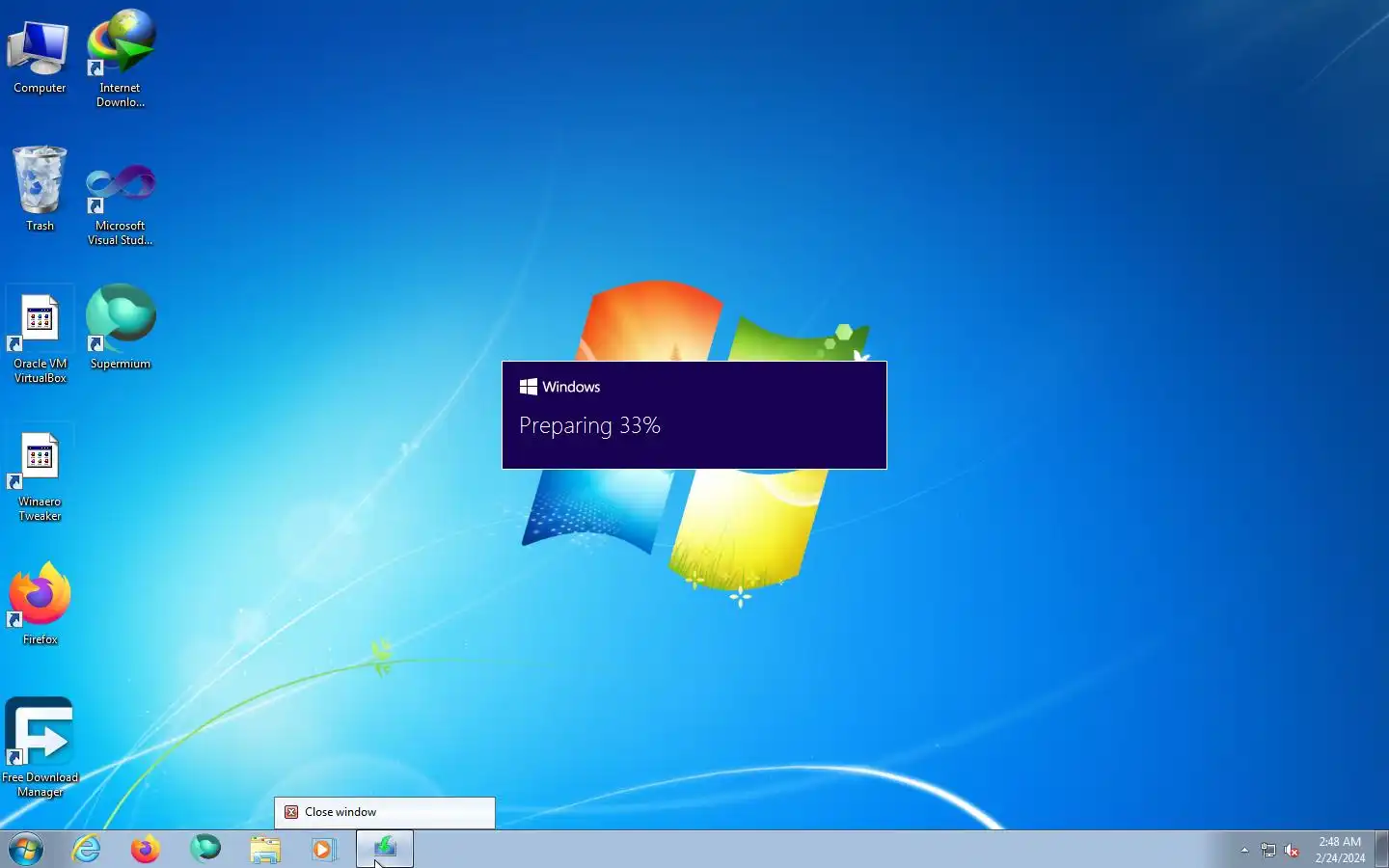Click the Windows logo in dialog

point(529,387)
